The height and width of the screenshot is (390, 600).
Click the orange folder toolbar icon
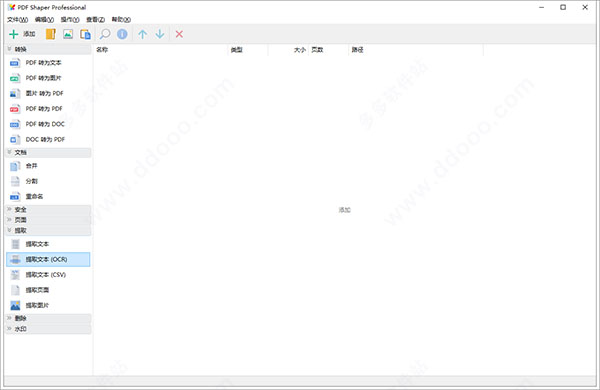point(51,34)
